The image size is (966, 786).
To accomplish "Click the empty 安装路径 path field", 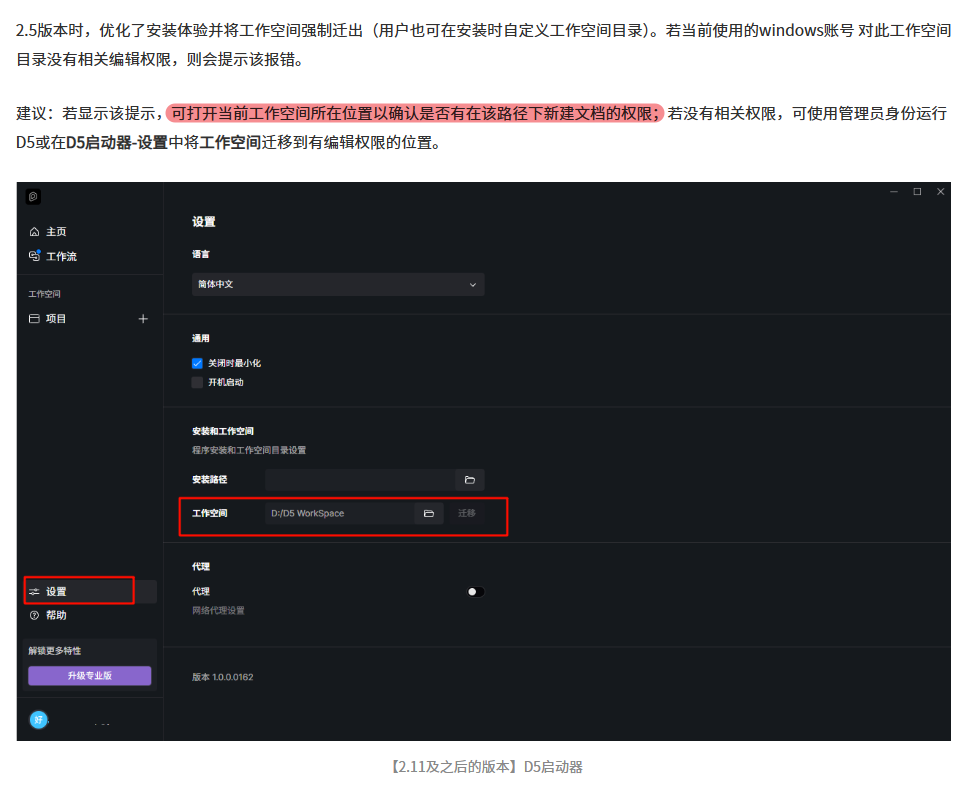I will pos(359,480).
